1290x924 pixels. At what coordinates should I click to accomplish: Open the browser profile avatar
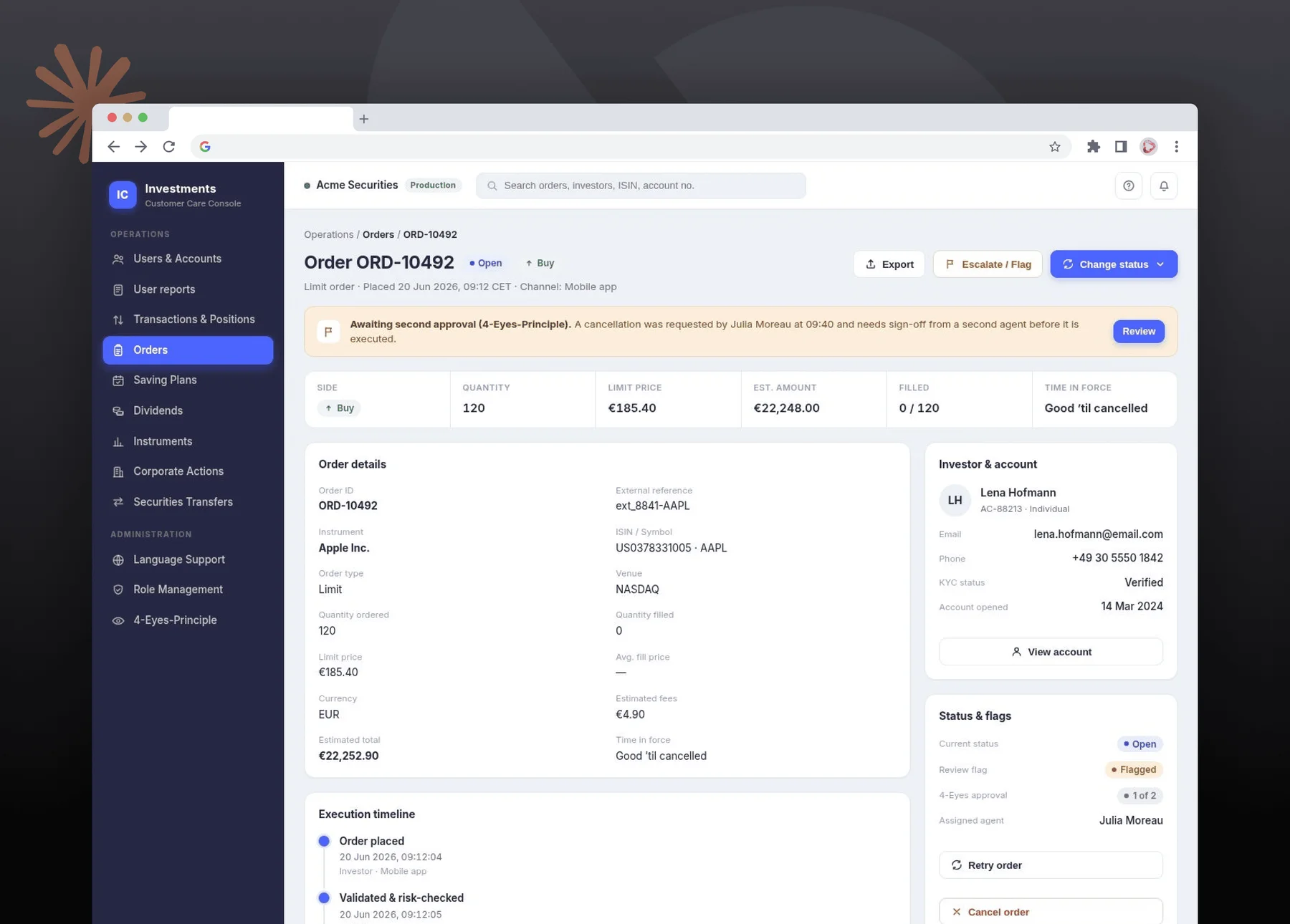1149,147
